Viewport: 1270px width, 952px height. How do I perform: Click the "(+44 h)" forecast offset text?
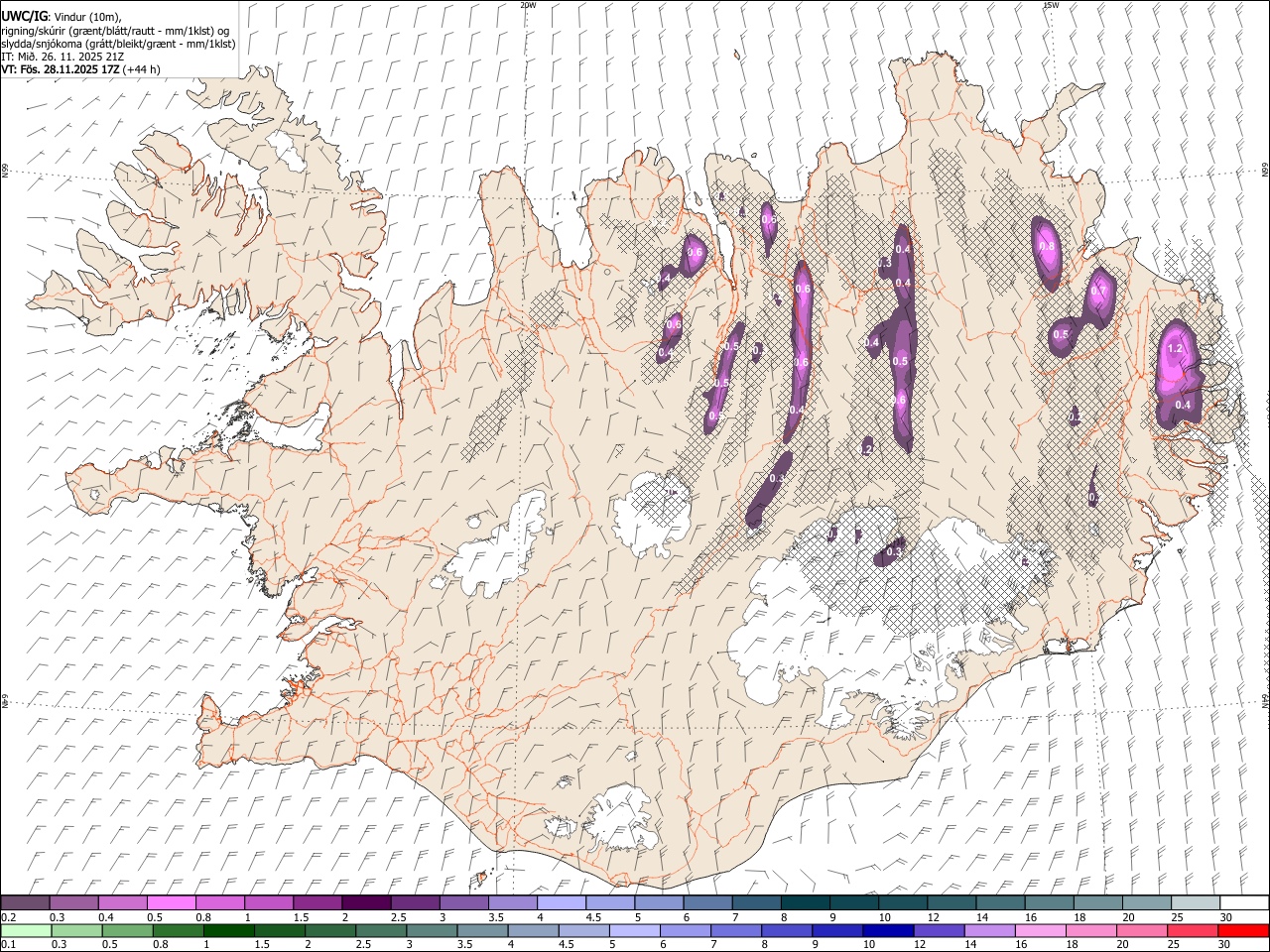click(142, 69)
